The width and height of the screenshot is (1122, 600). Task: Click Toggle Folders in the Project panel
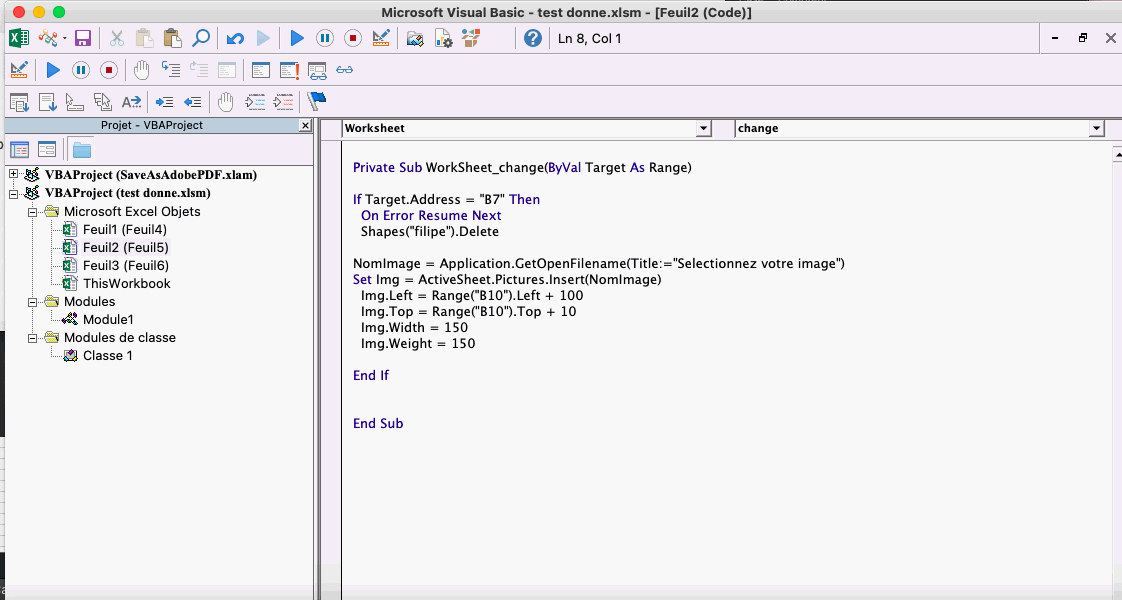(82, 149)
